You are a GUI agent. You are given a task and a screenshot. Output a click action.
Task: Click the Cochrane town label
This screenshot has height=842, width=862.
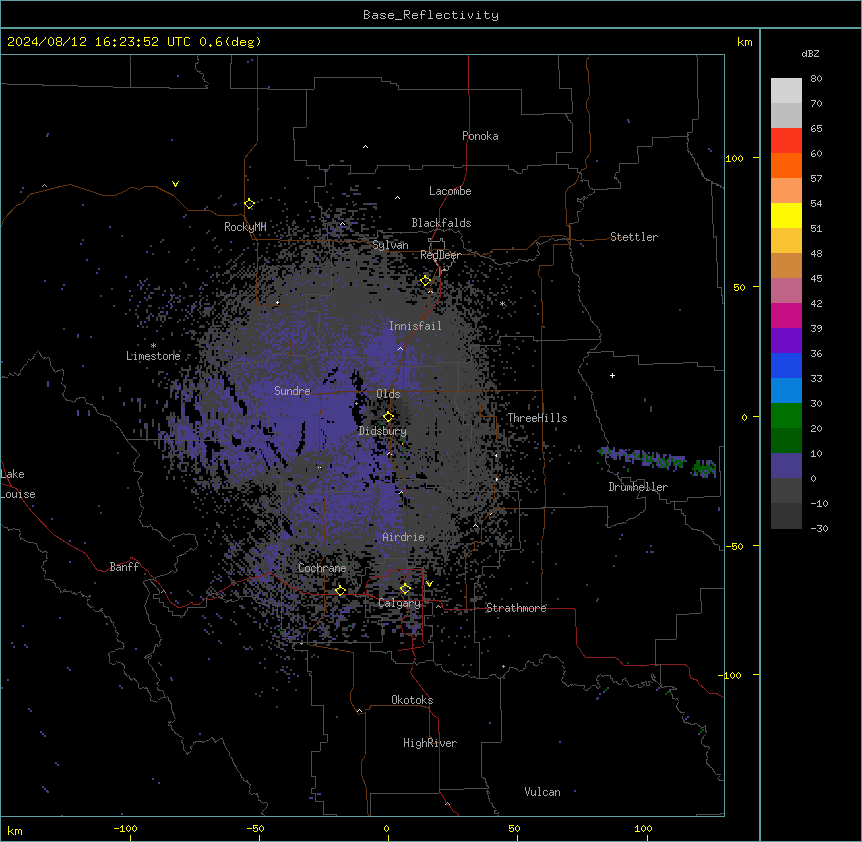click(322, 568)
